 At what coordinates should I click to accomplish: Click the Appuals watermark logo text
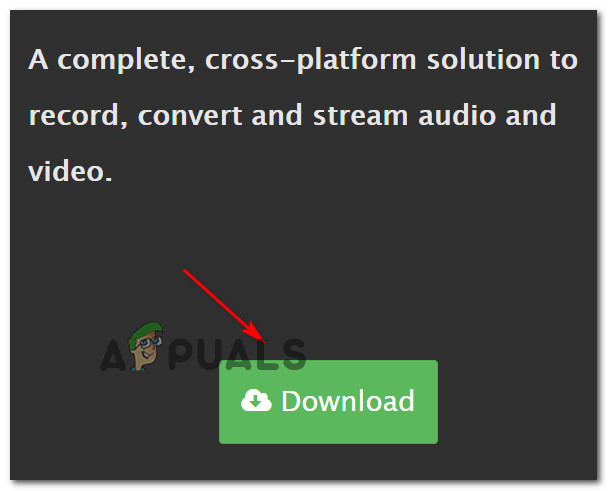203,347
